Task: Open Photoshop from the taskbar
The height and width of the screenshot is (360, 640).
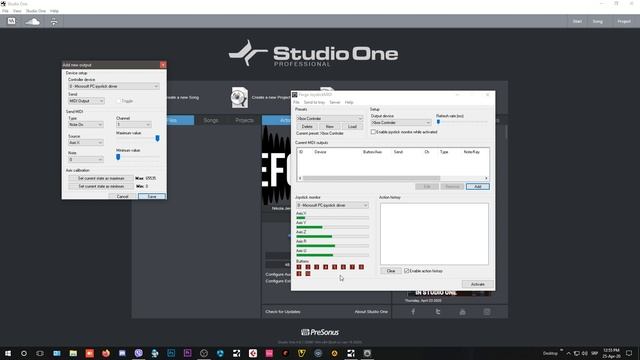Action: (x=171, y=353)
